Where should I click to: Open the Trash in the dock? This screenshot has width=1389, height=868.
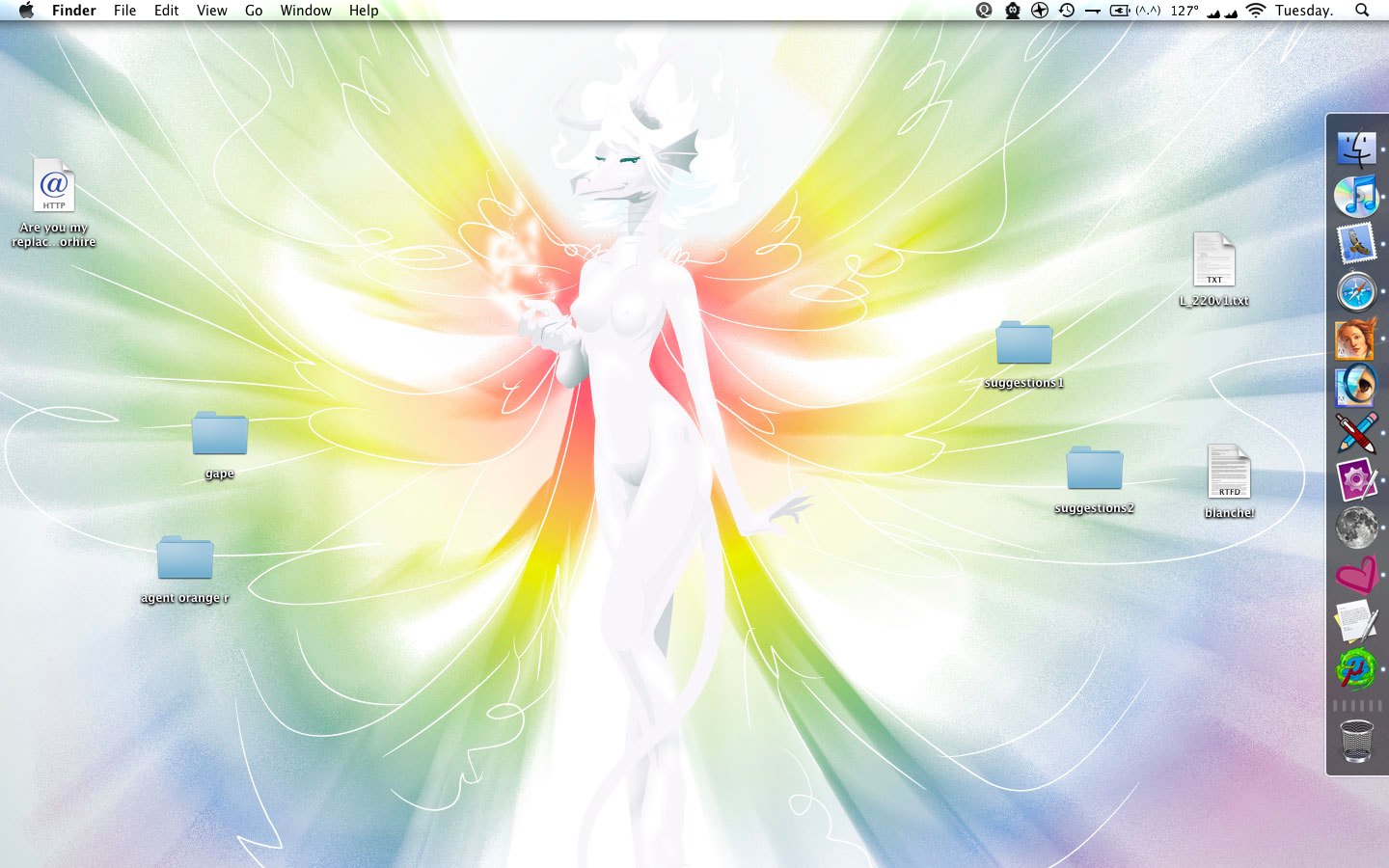point(1356,742)
